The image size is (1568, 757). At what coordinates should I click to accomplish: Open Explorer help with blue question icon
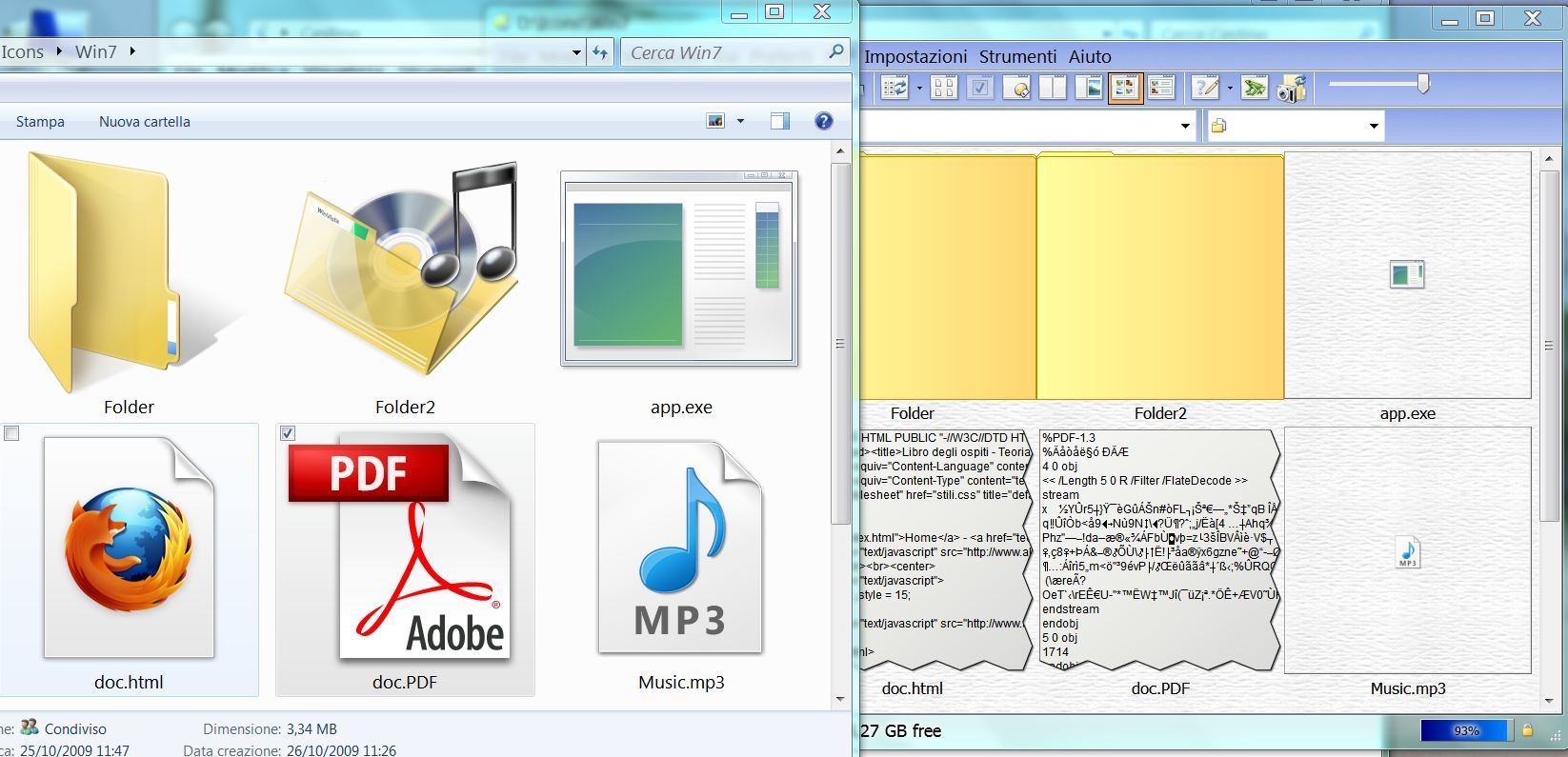824,121
